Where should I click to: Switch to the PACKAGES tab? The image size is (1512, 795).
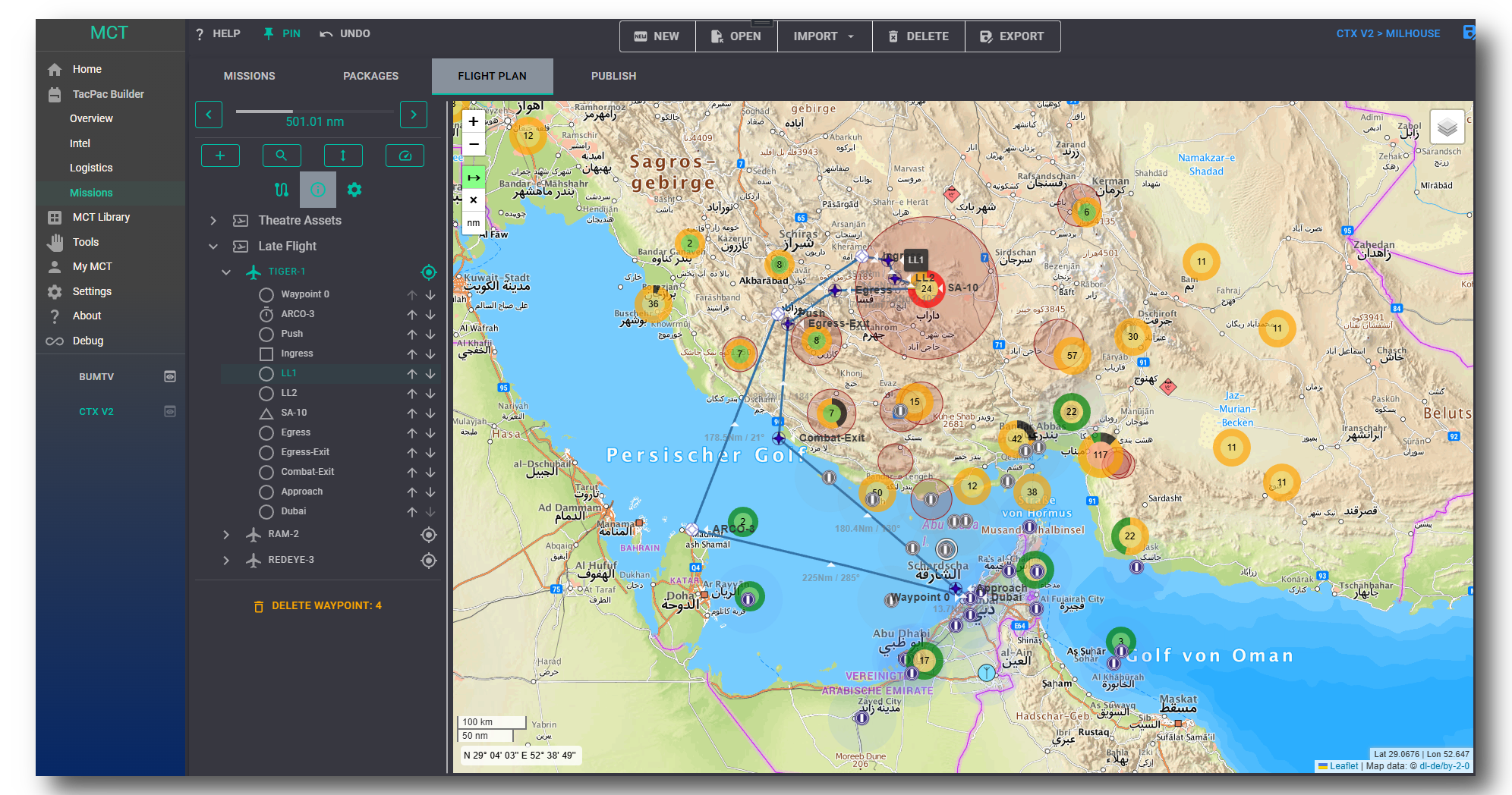click(x=370, y=76)
